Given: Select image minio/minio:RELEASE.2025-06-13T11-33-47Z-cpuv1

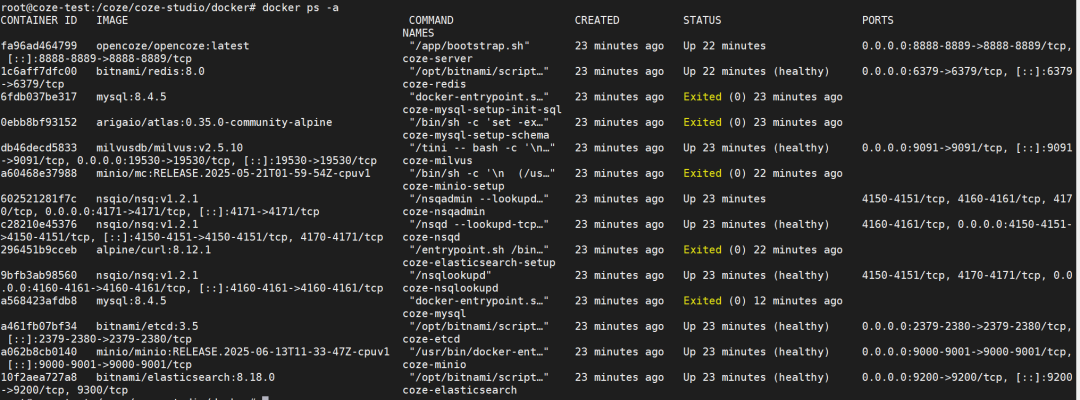Looking at the screenshot, I should coord(243,352).
